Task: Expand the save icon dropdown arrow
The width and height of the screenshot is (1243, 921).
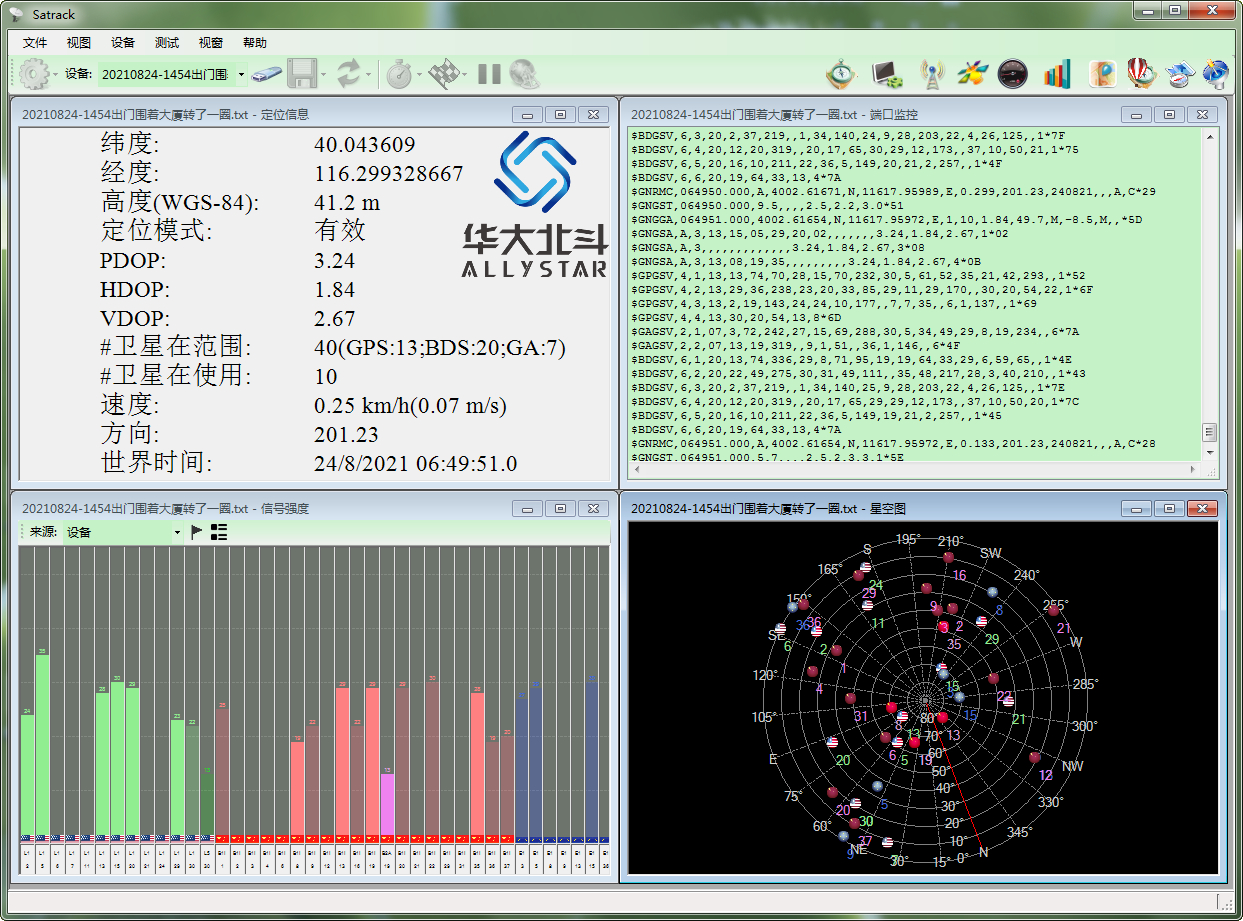Action: [x=323, y=74]
